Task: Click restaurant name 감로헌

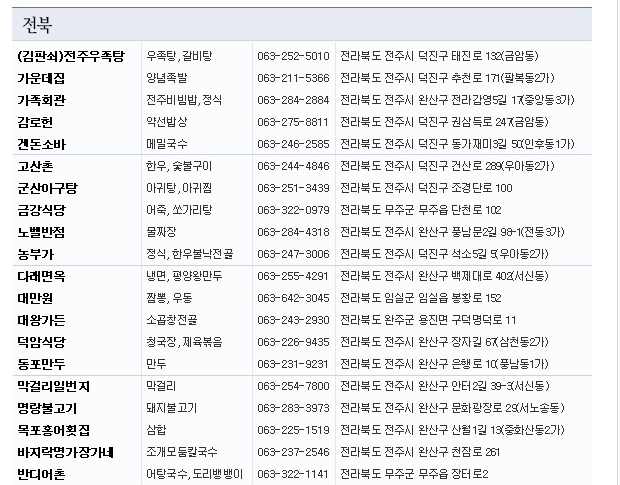Action: click(35, 122)
